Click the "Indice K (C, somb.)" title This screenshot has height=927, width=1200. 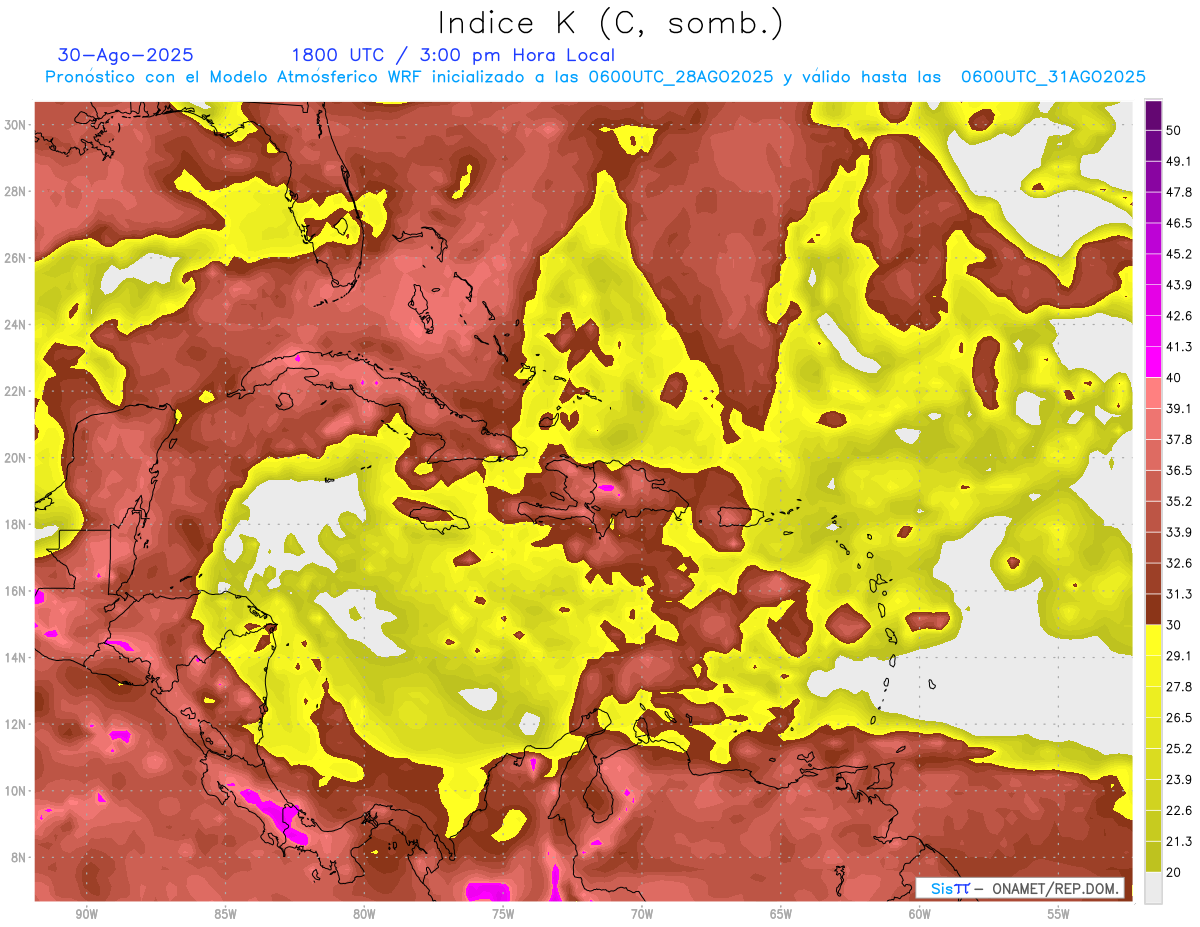pyautogui.click(x=612, y=23)
